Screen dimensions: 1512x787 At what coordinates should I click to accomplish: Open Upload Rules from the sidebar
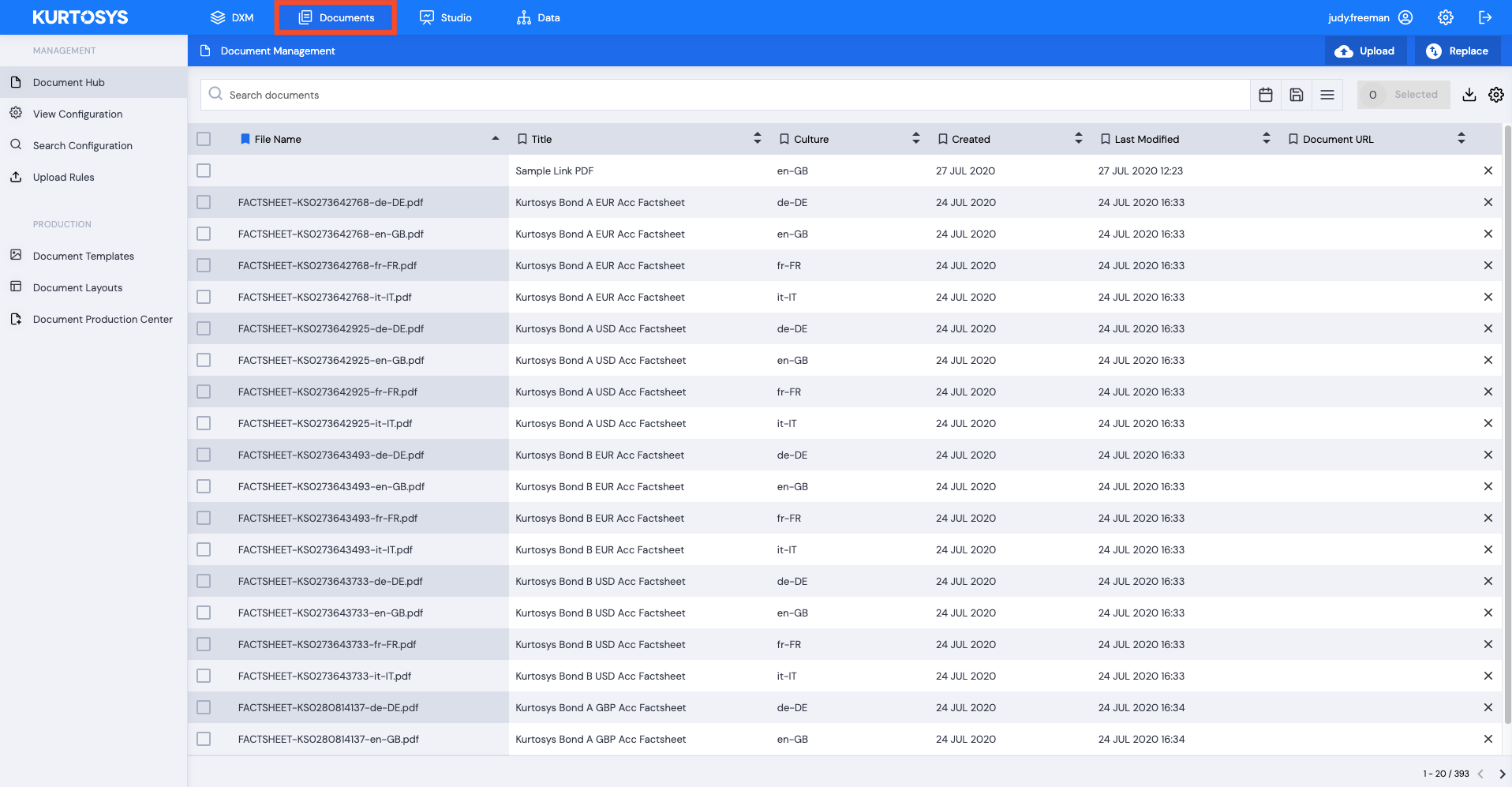point(64,177)
